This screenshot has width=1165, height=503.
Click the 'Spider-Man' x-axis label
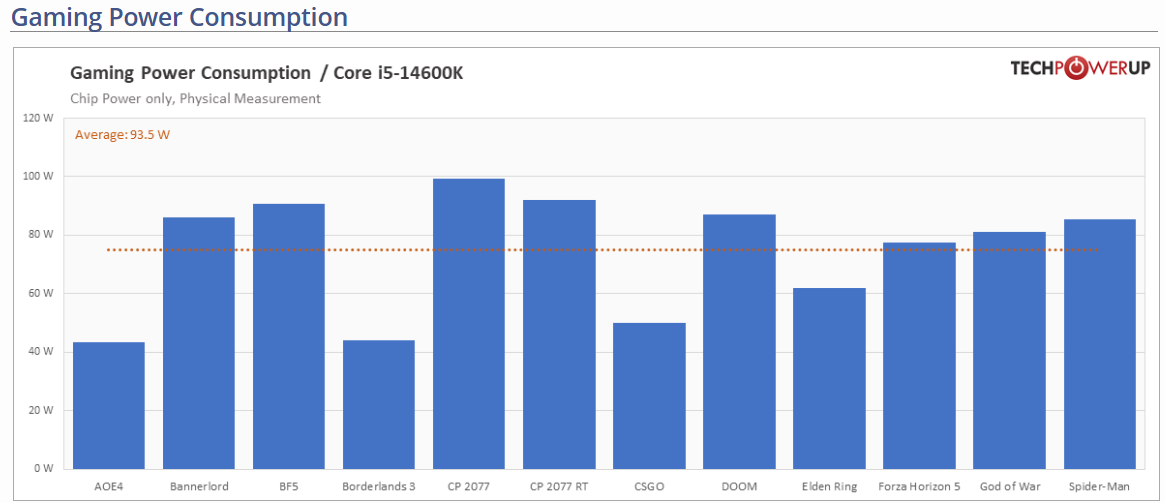[x=1100, y=487]
